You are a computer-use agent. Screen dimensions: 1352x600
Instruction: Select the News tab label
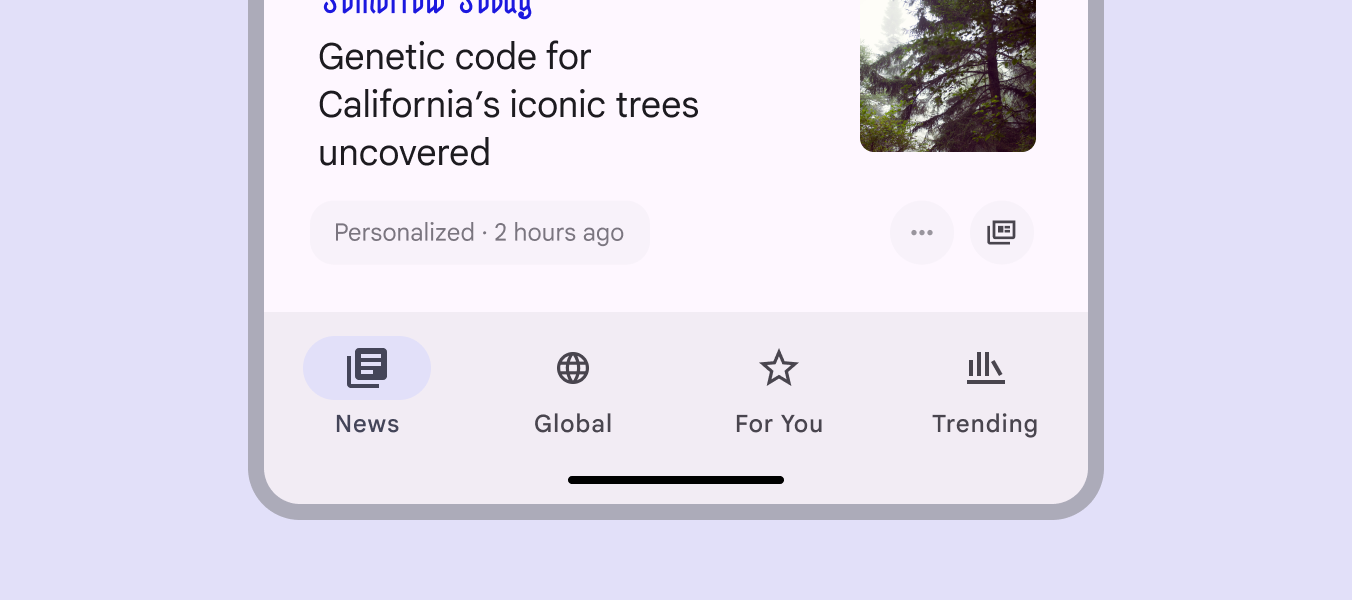coord(367,424)
